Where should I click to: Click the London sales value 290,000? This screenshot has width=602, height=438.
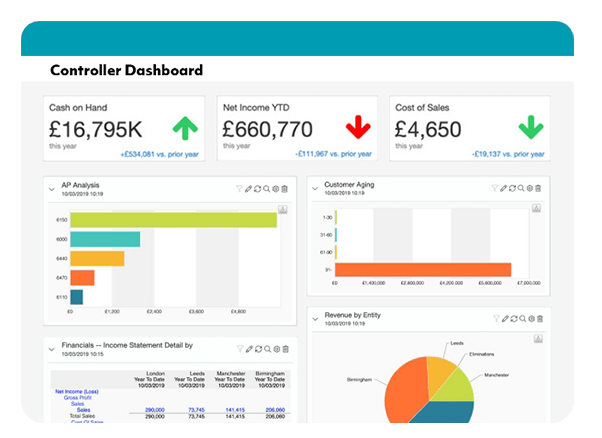155,409
